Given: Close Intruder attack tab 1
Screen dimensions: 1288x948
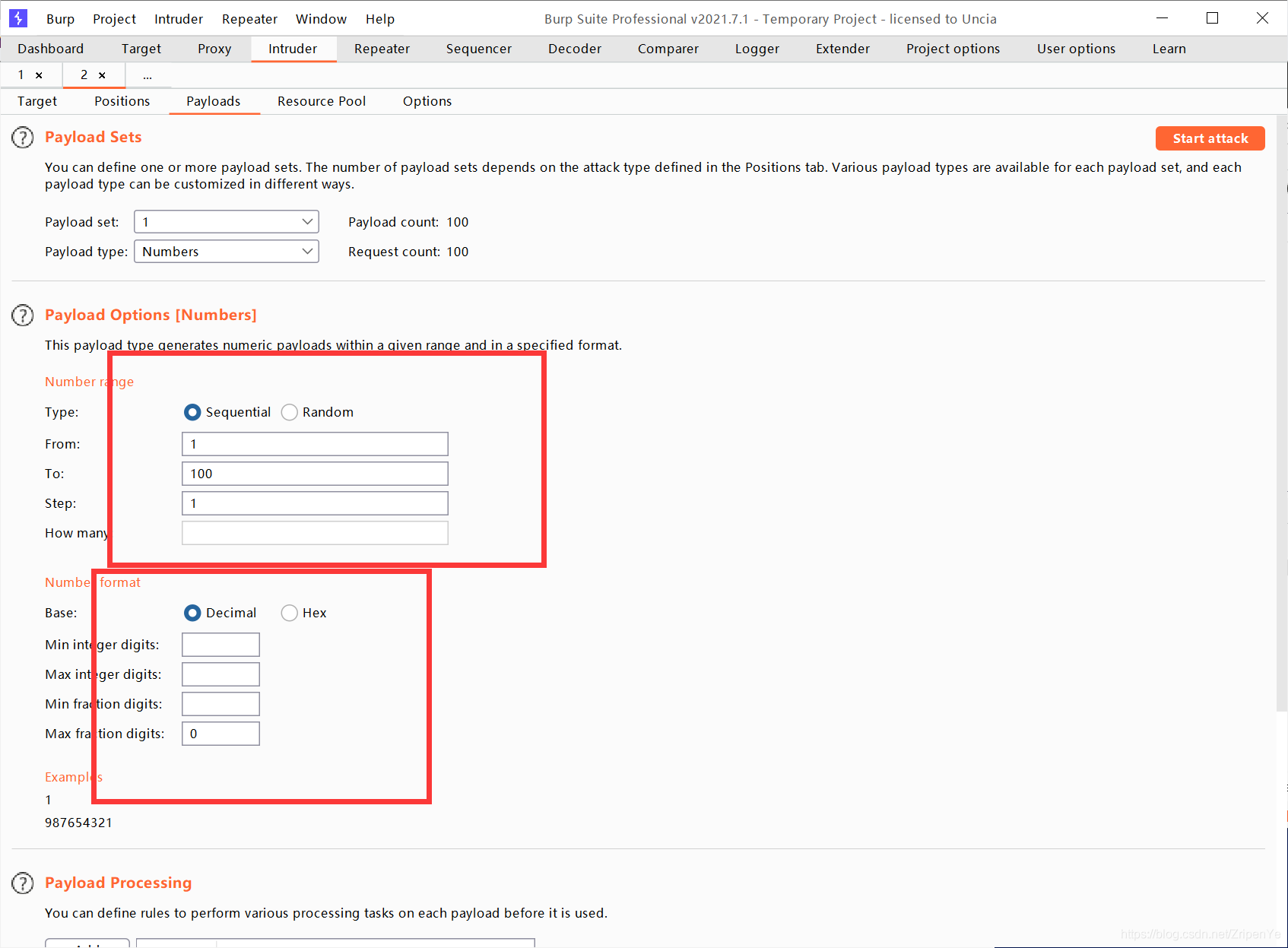Looking at the screenshot, I should click(39, 75).
